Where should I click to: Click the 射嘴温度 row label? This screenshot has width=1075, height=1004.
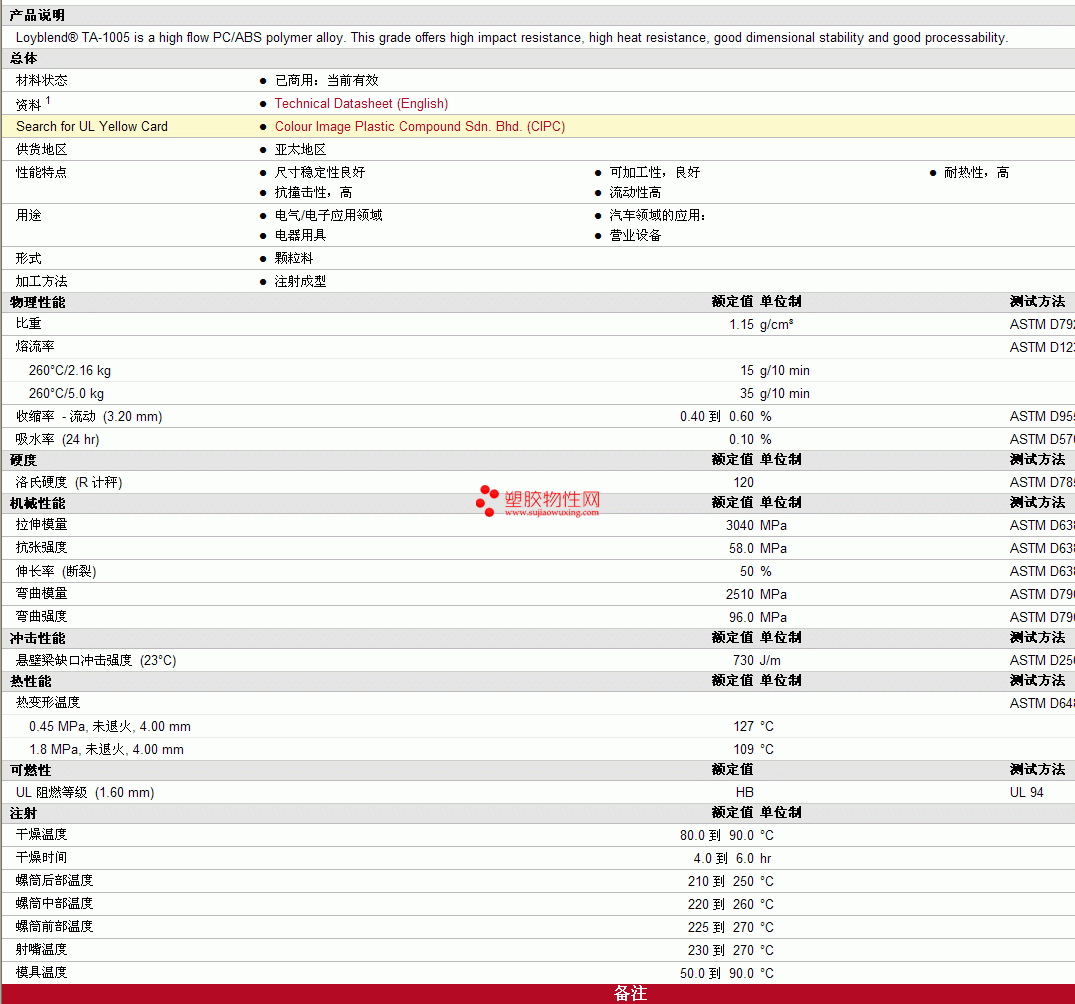(x=42, y=951)
